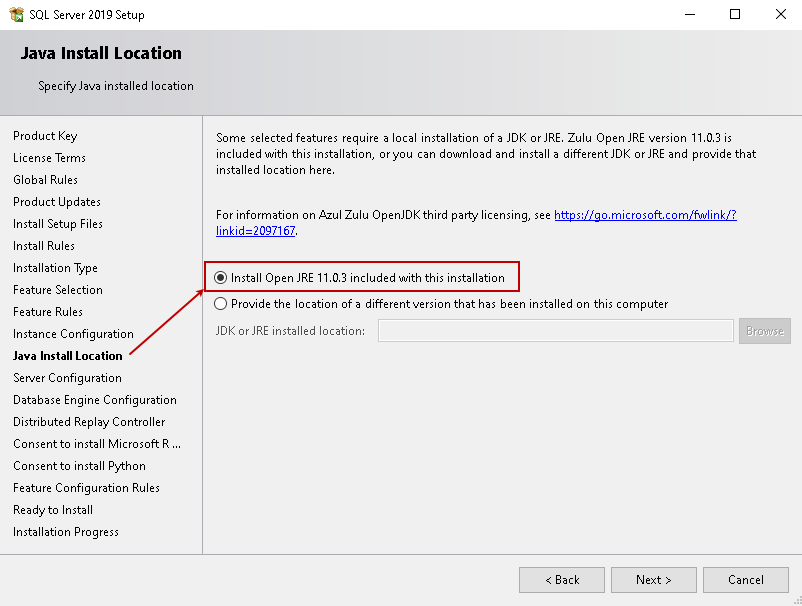Screen dimensions: 802x606
Task: Select Ready to Install step
Action: click(53, 510)
